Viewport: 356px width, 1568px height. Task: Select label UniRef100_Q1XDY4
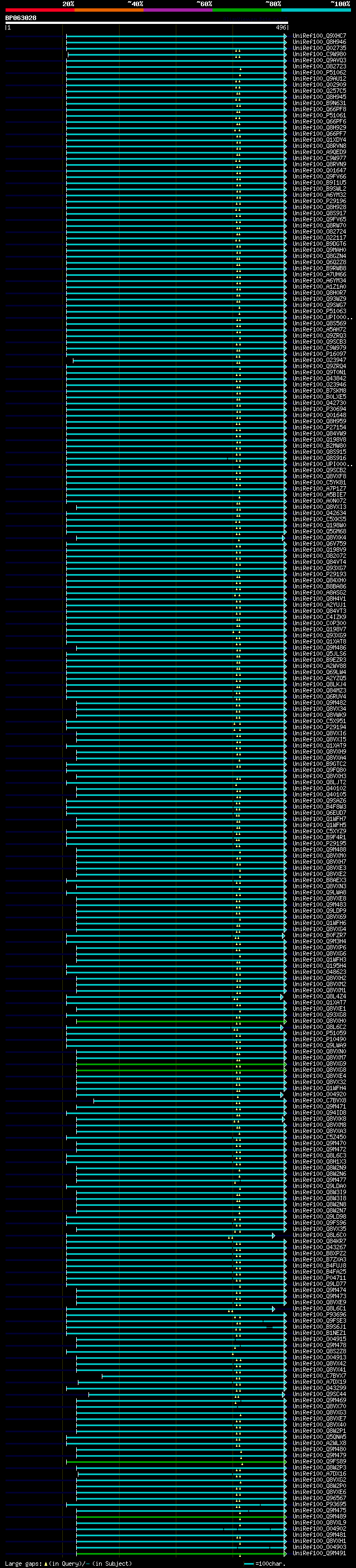pyautogui.click(x=319, y=140)
